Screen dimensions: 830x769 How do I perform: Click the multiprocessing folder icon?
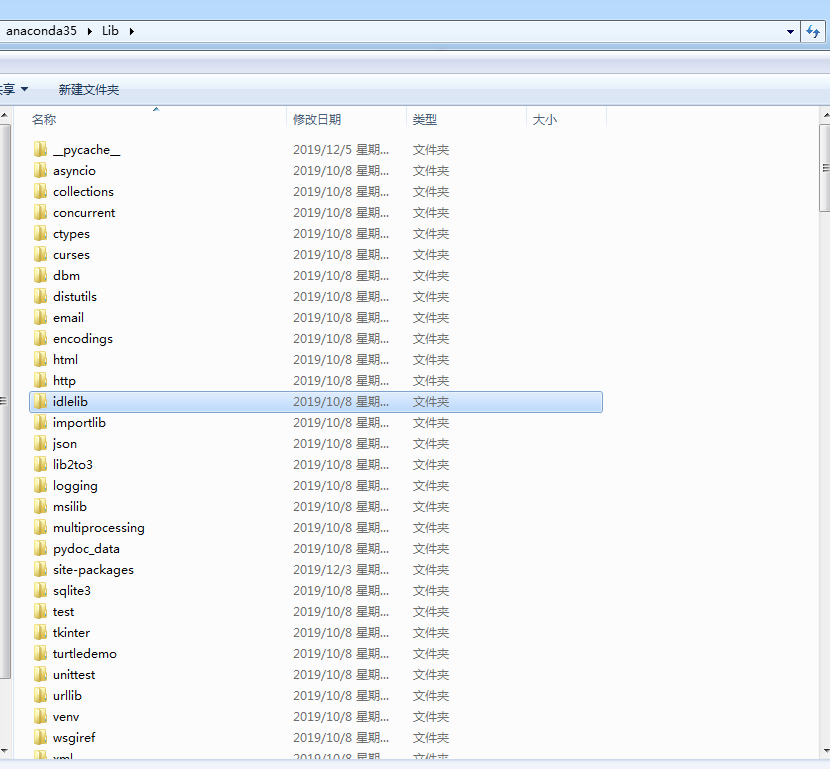click(x=40, y=528)
